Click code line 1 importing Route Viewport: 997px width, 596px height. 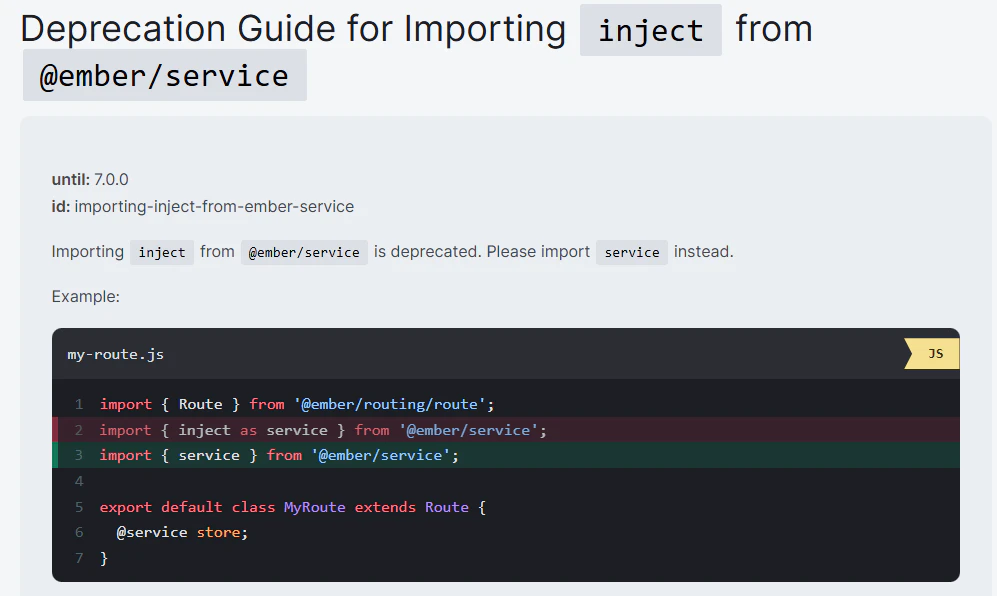(296, 405)
